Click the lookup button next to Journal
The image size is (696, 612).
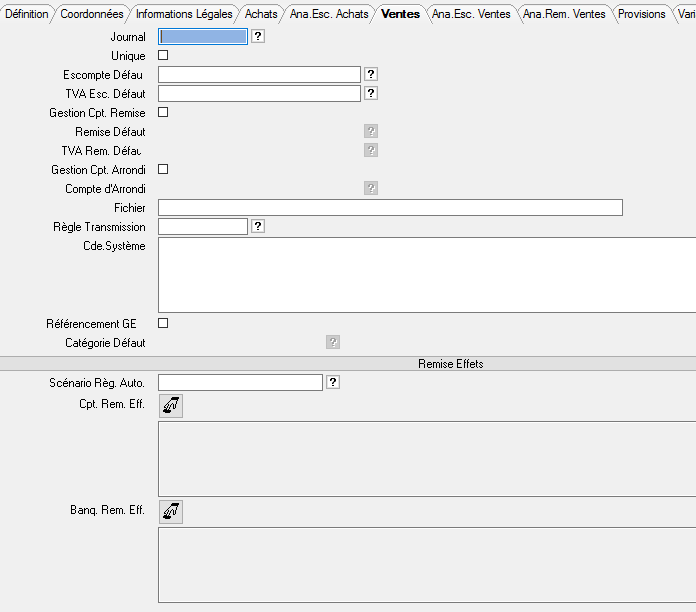[258, 37]
